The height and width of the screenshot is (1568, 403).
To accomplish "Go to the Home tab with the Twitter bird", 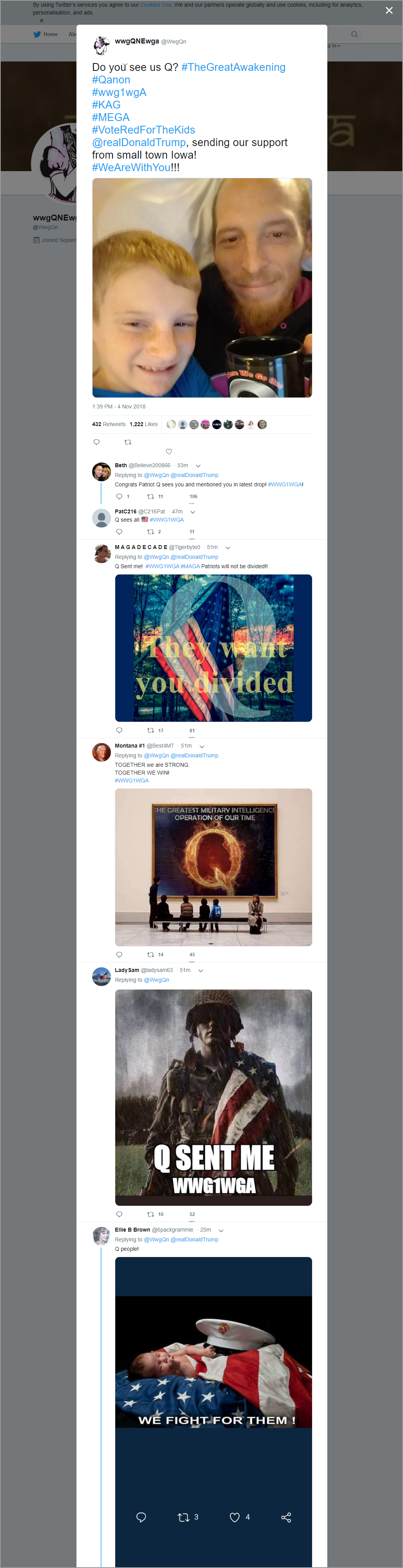I will click(x=46, y=34).
